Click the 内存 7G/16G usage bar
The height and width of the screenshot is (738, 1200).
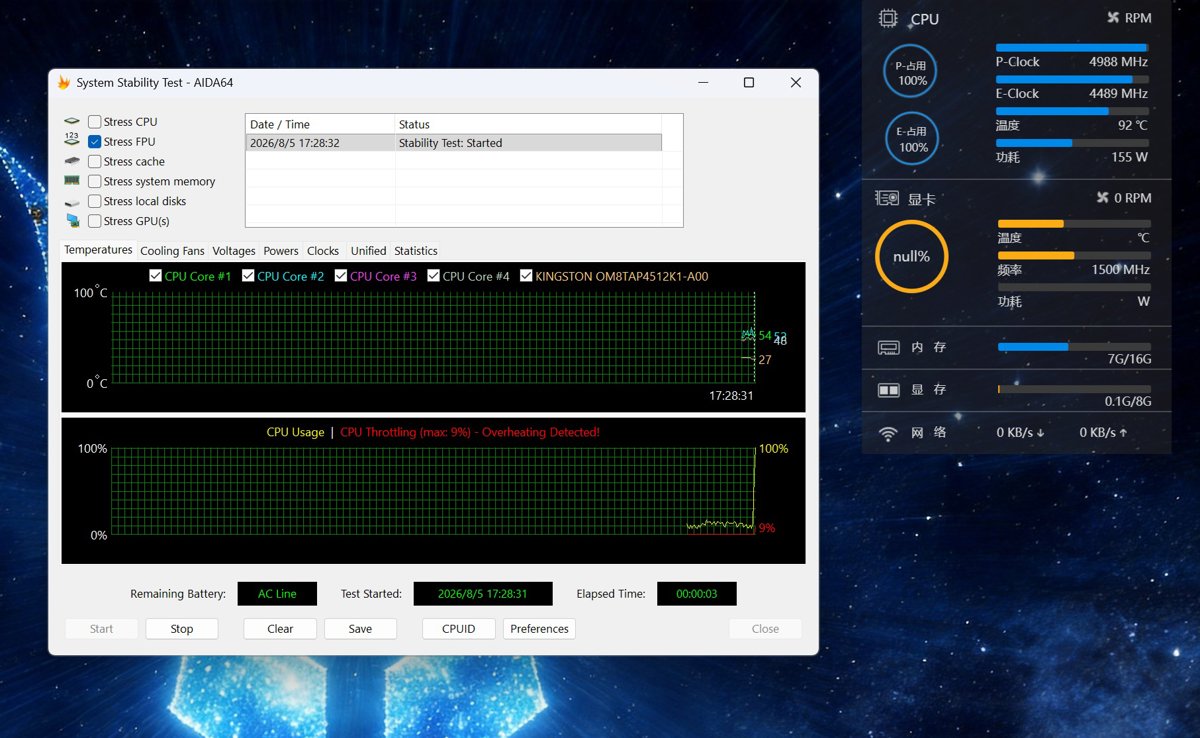[1074, 347]
